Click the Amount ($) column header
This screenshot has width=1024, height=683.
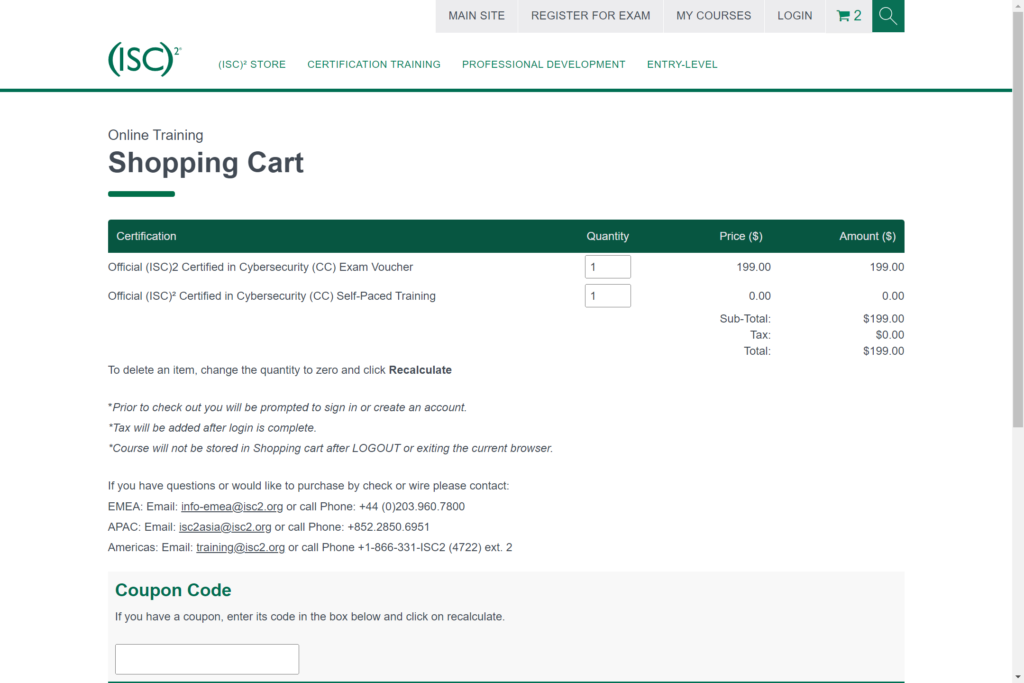[867, 236]
